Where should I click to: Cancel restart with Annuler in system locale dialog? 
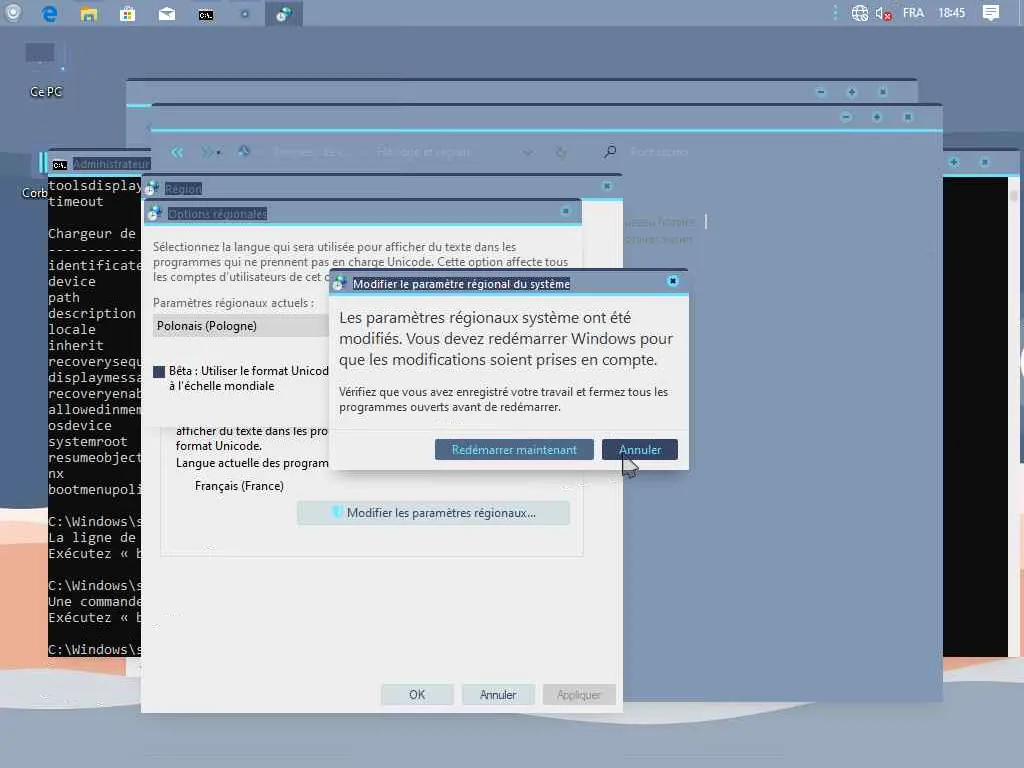(640, 449)
